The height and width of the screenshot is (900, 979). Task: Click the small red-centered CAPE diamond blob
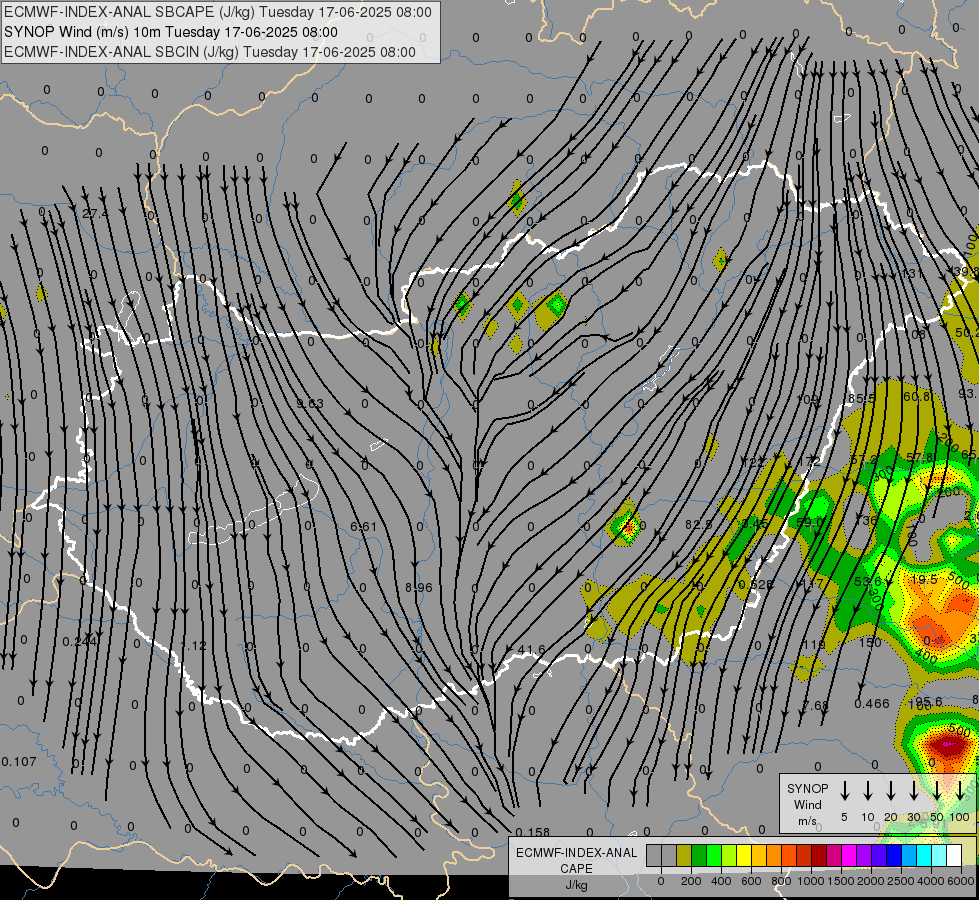tap(628, 526)
